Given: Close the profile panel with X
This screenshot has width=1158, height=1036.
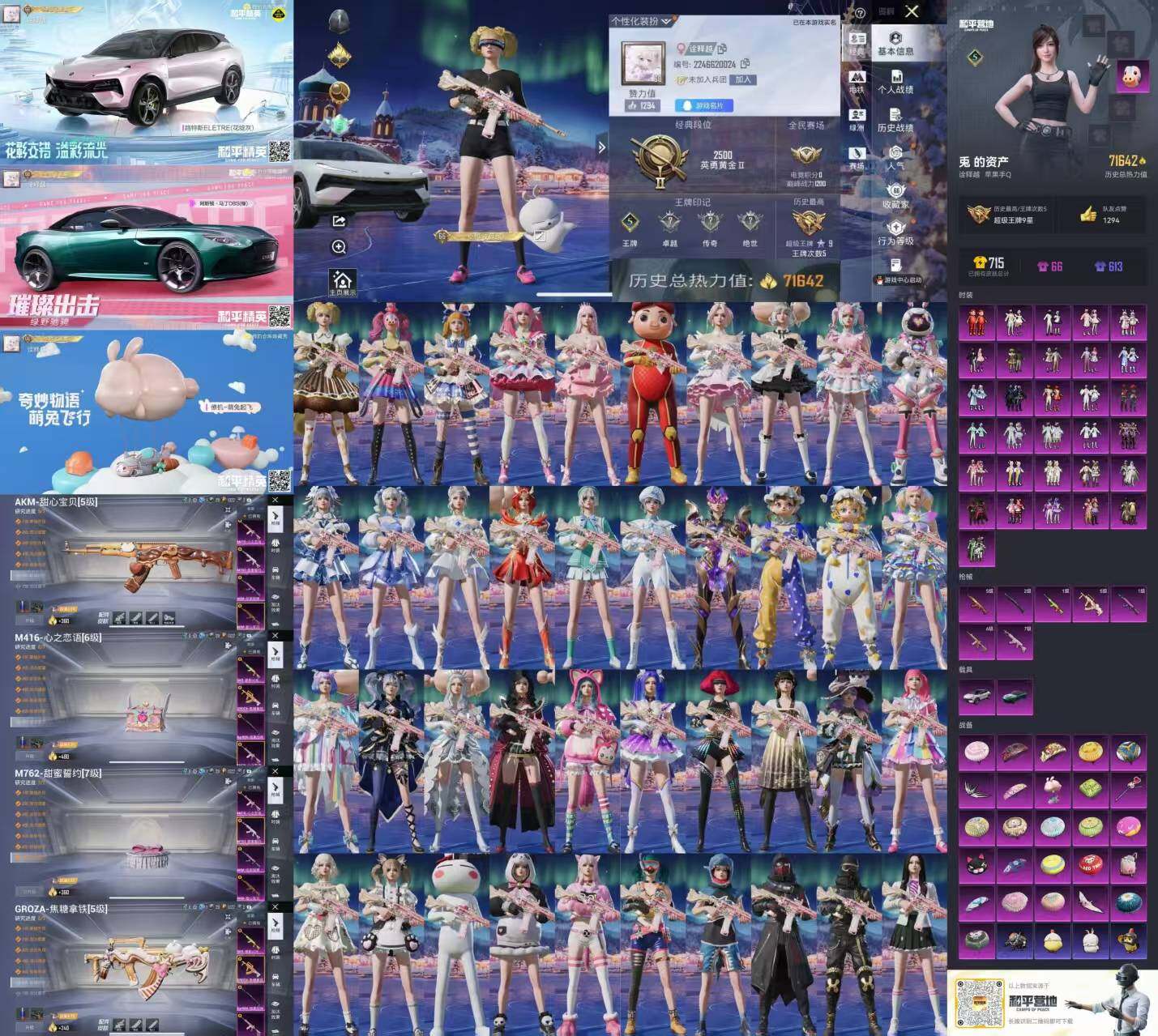Looking at the screenshot, I should tap(912, 11).
